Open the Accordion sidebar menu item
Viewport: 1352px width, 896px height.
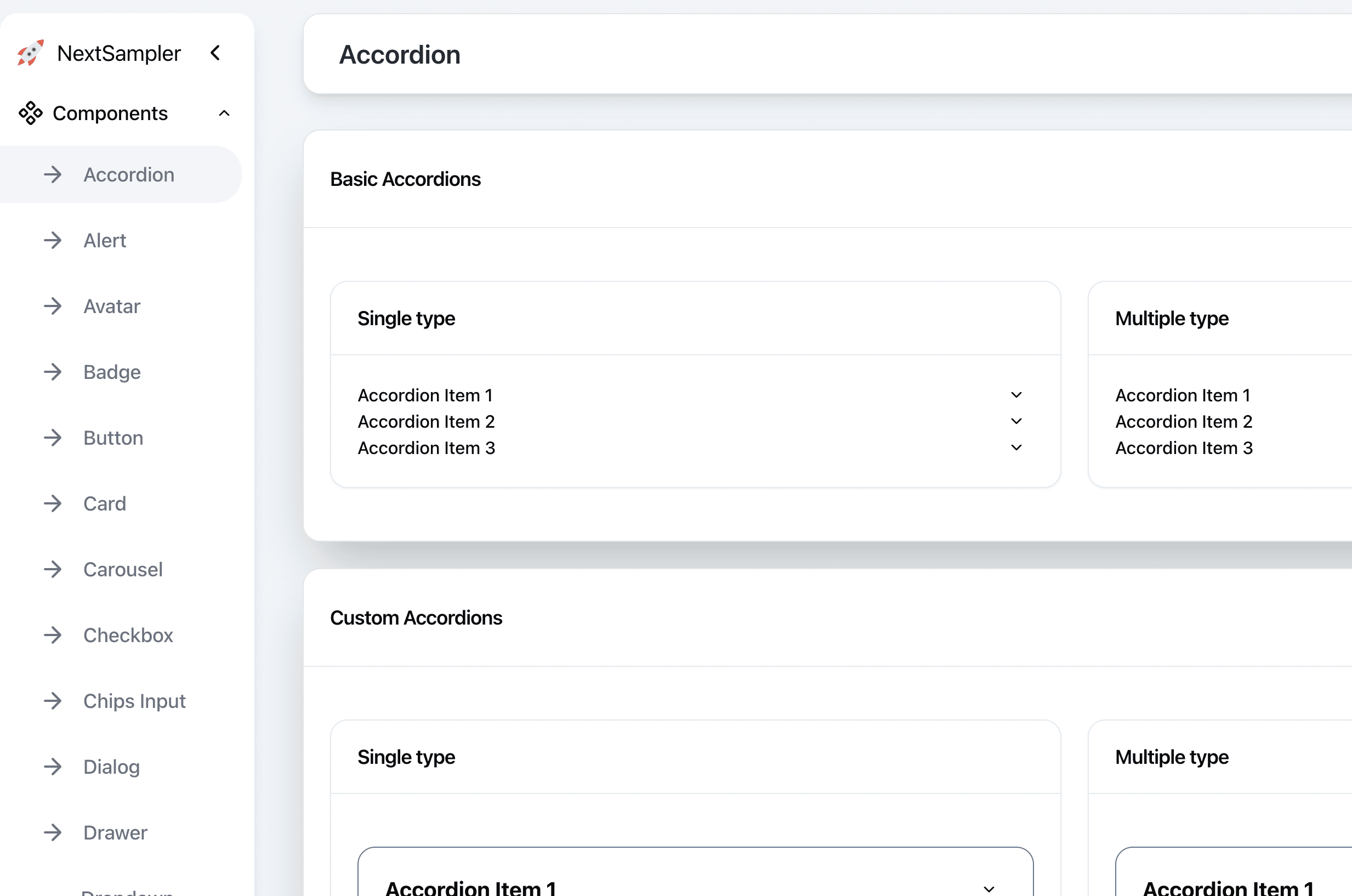tap(128, 175)
